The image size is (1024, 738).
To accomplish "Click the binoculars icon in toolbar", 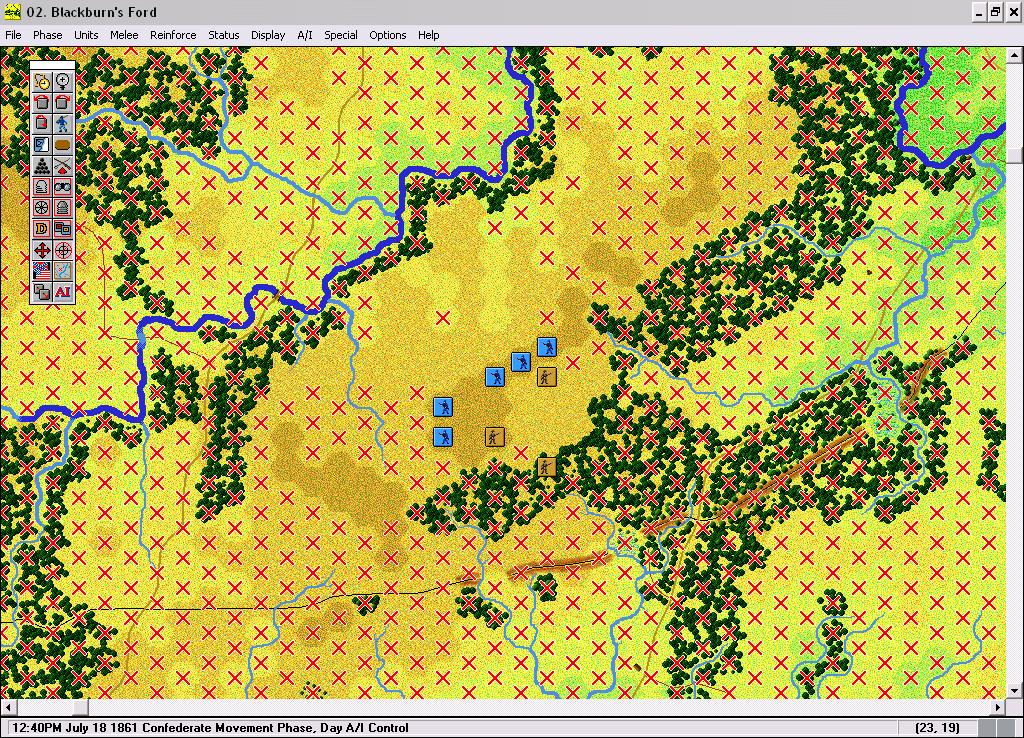I will coord(63,187).
